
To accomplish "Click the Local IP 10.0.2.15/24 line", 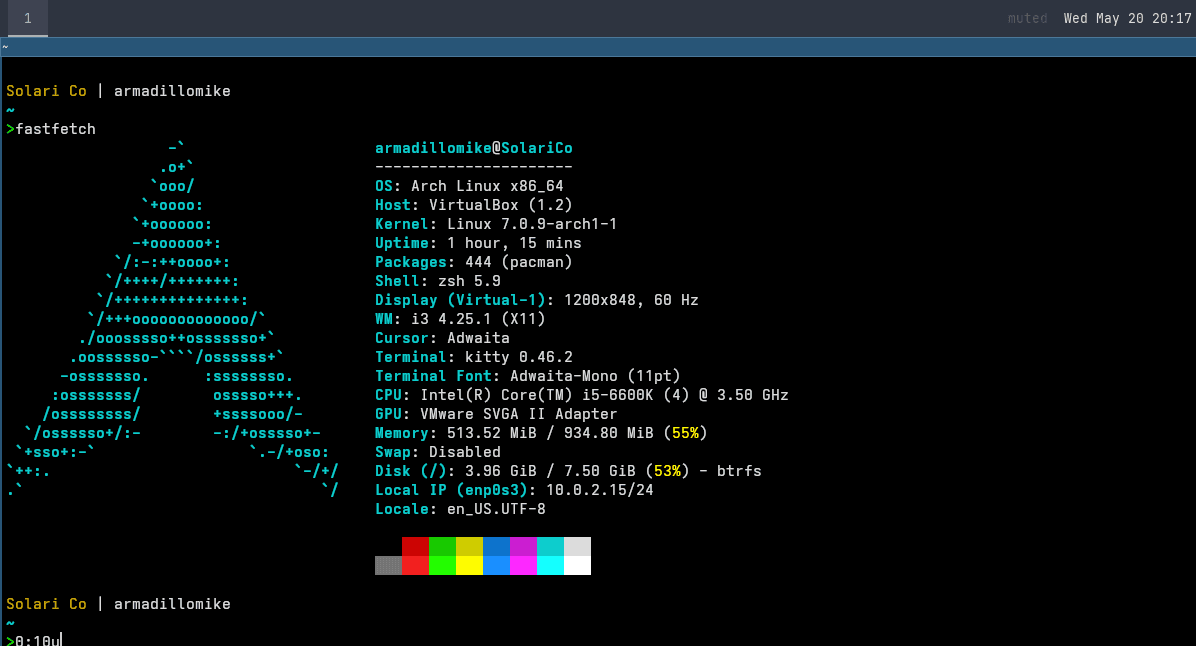I will tap(514, 490).
